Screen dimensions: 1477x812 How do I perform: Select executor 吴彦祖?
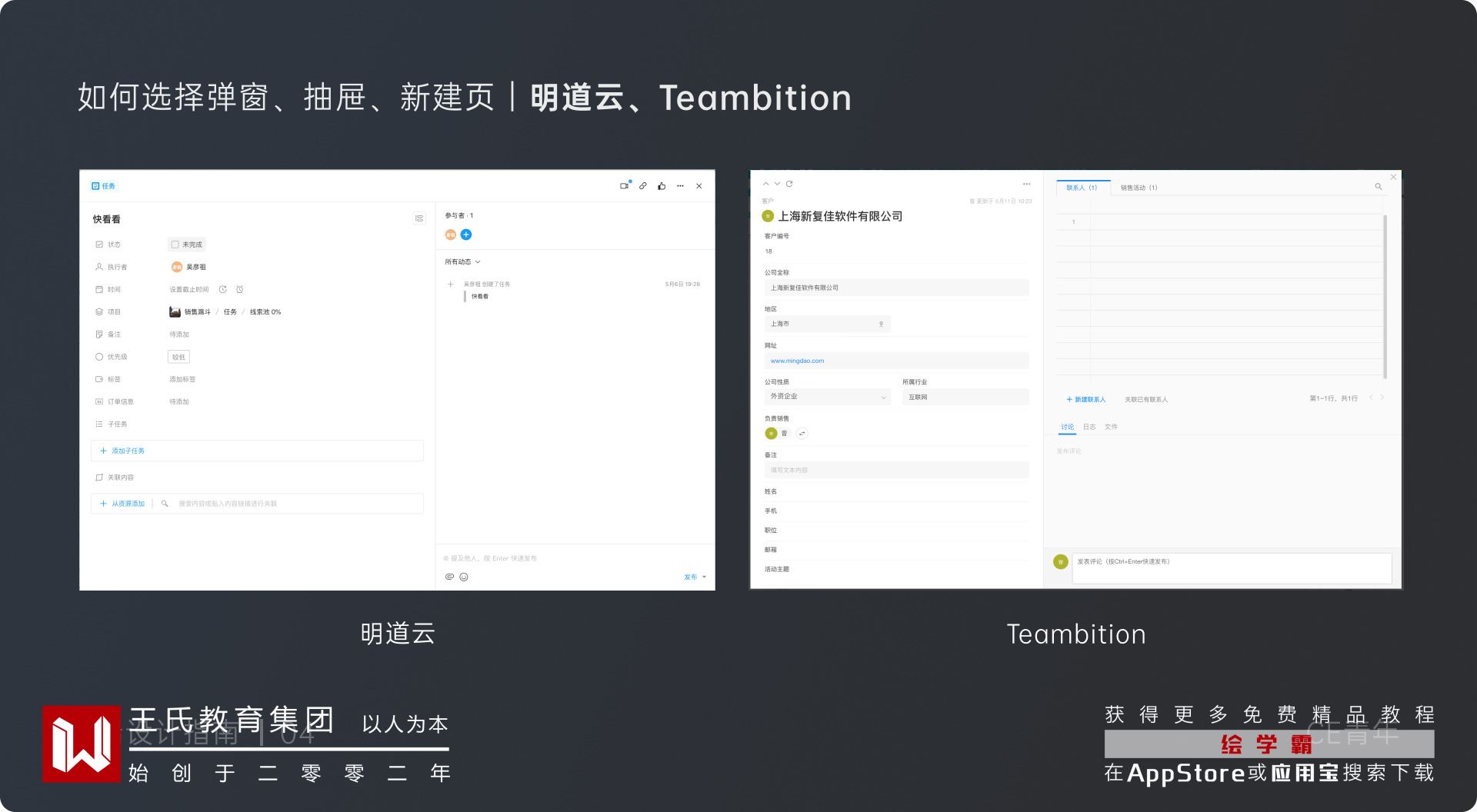[x=188, y=267]
